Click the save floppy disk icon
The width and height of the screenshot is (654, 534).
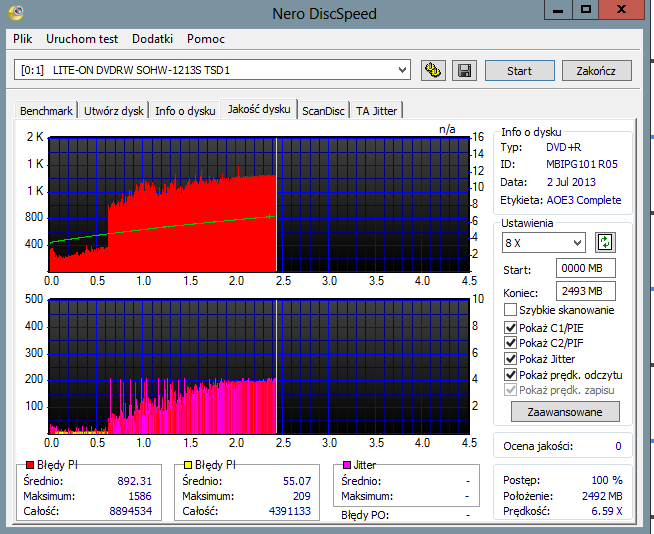[x=464, y=71]
